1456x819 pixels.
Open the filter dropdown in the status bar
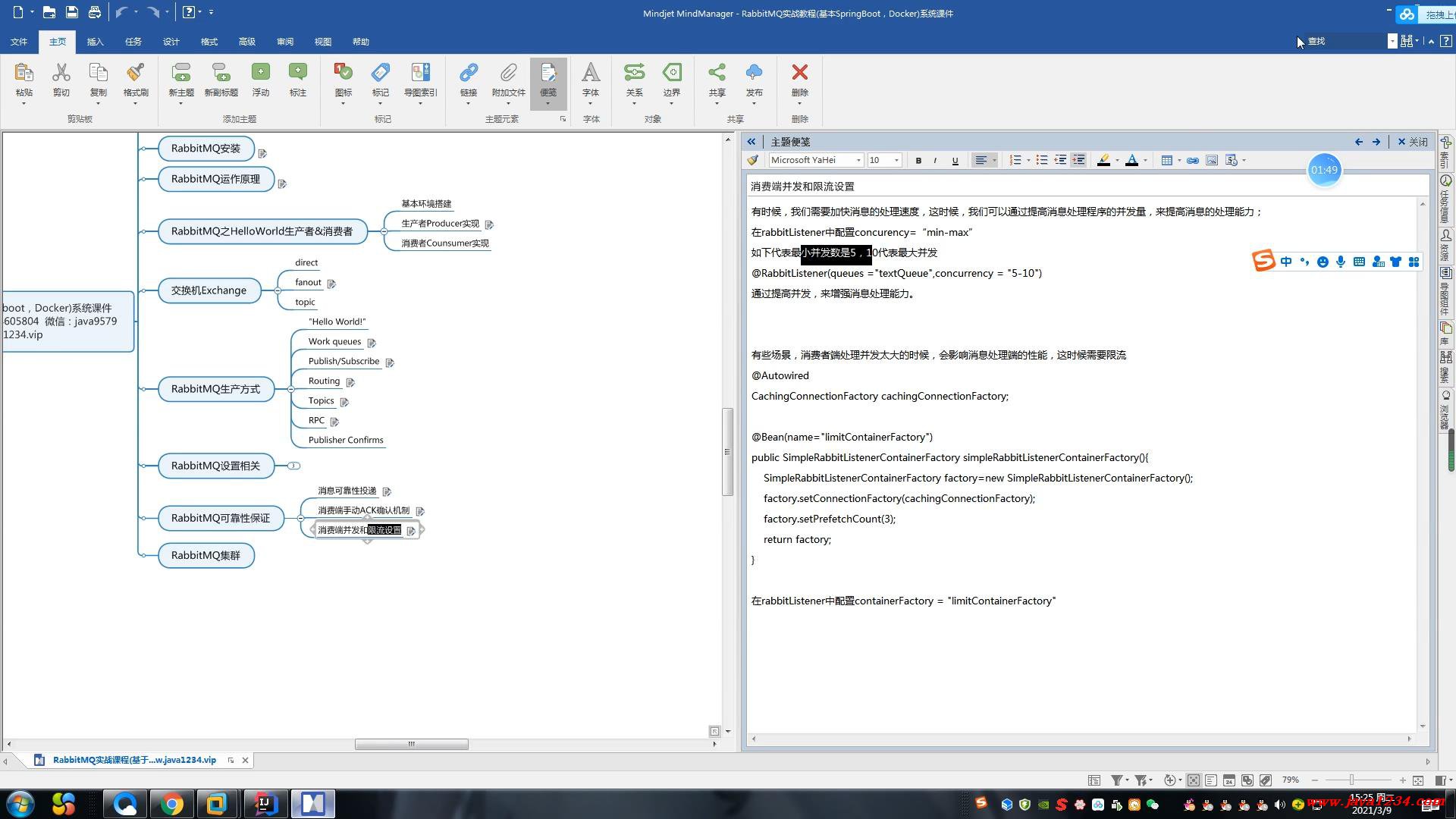(x=1127, y=780)
